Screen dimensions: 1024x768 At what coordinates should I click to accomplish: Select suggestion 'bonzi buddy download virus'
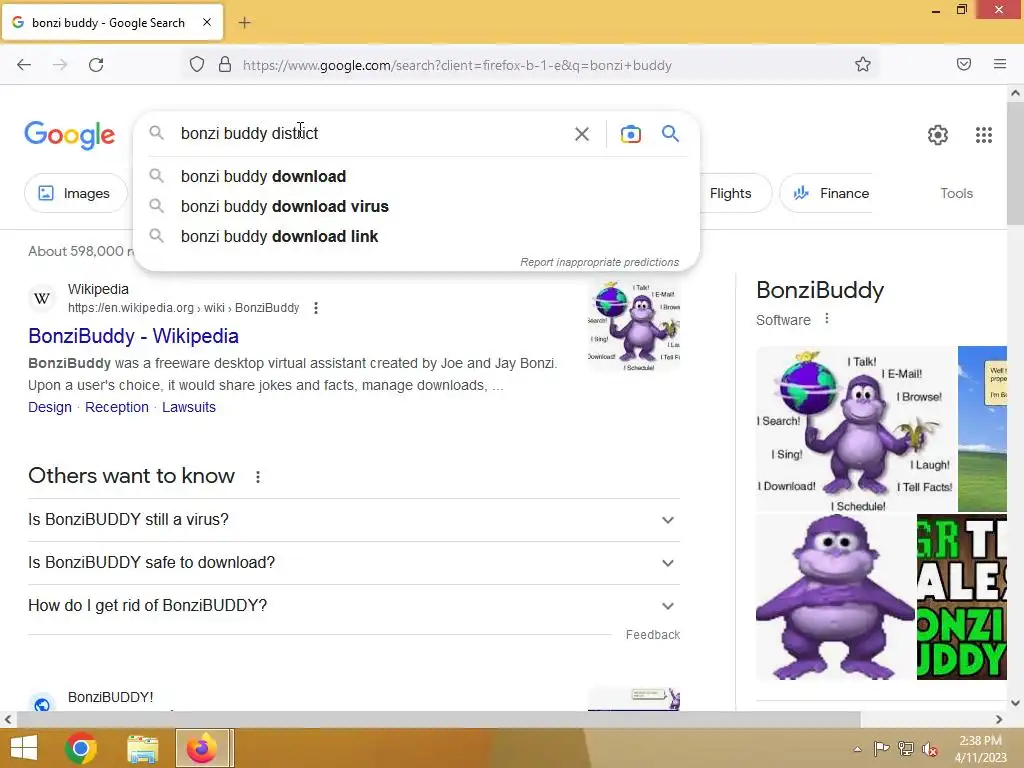click(x=417, y=206)
